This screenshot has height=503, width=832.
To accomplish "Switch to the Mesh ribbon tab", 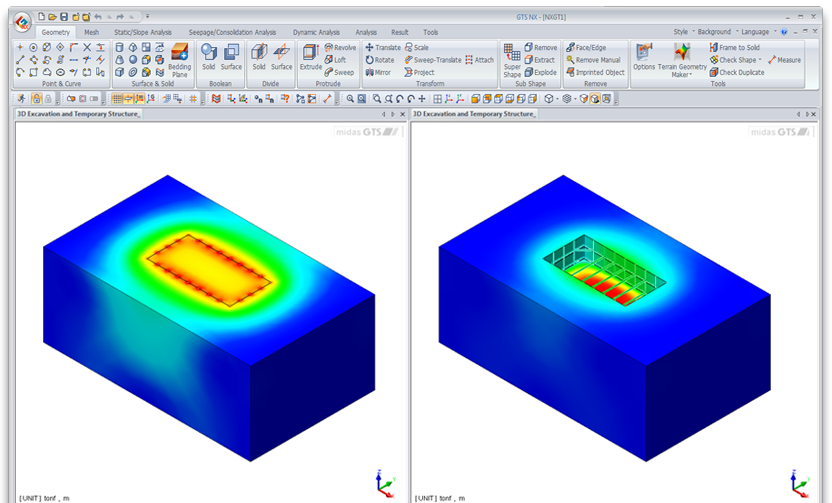I will [91, 32].
